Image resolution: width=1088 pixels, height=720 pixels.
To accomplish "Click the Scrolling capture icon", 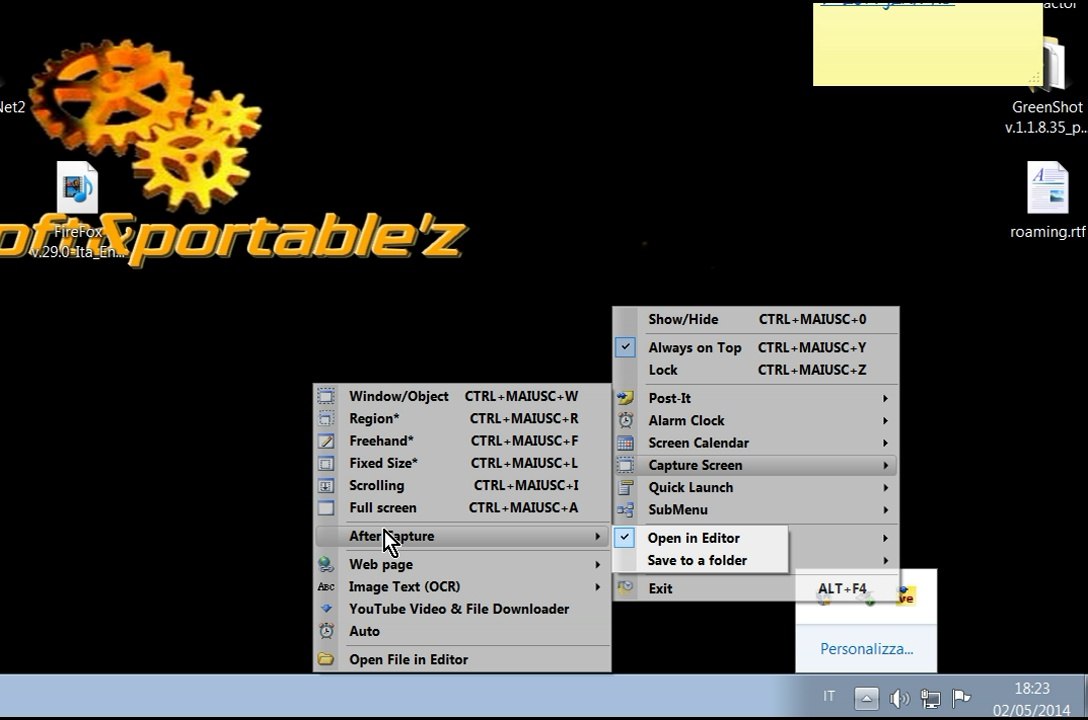I will [x=325, y=486].
